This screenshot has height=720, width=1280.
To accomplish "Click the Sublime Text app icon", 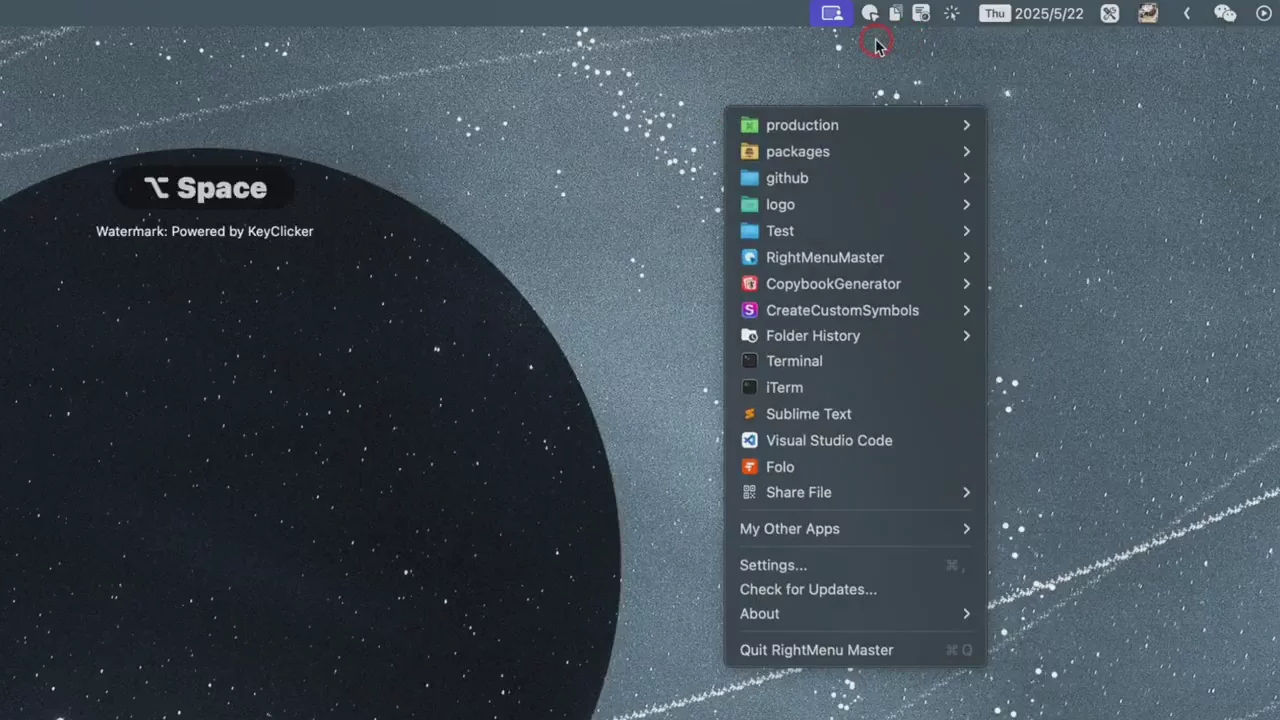I will (x=749, y=414).
